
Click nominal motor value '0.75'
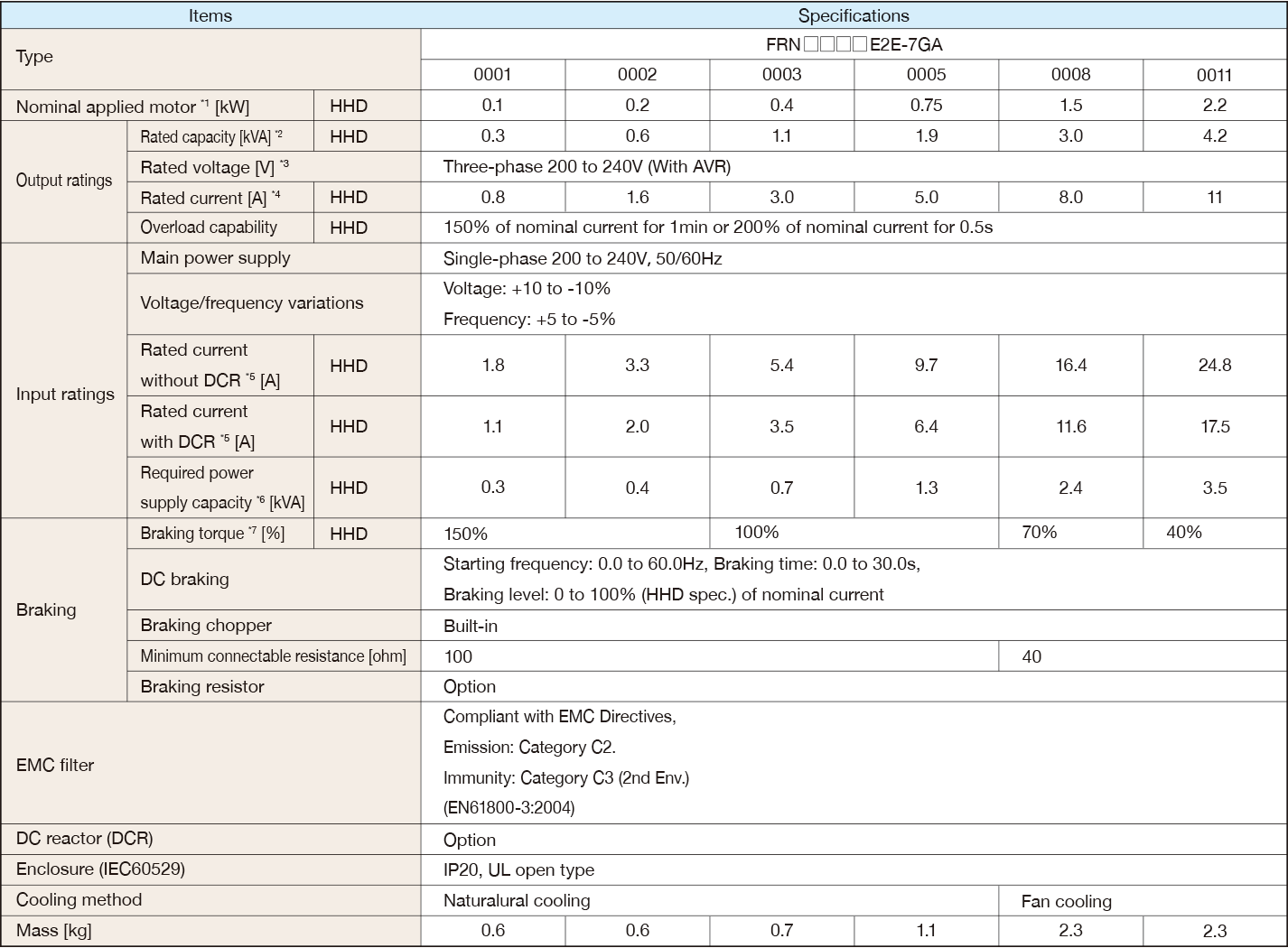tap(926, 105)
